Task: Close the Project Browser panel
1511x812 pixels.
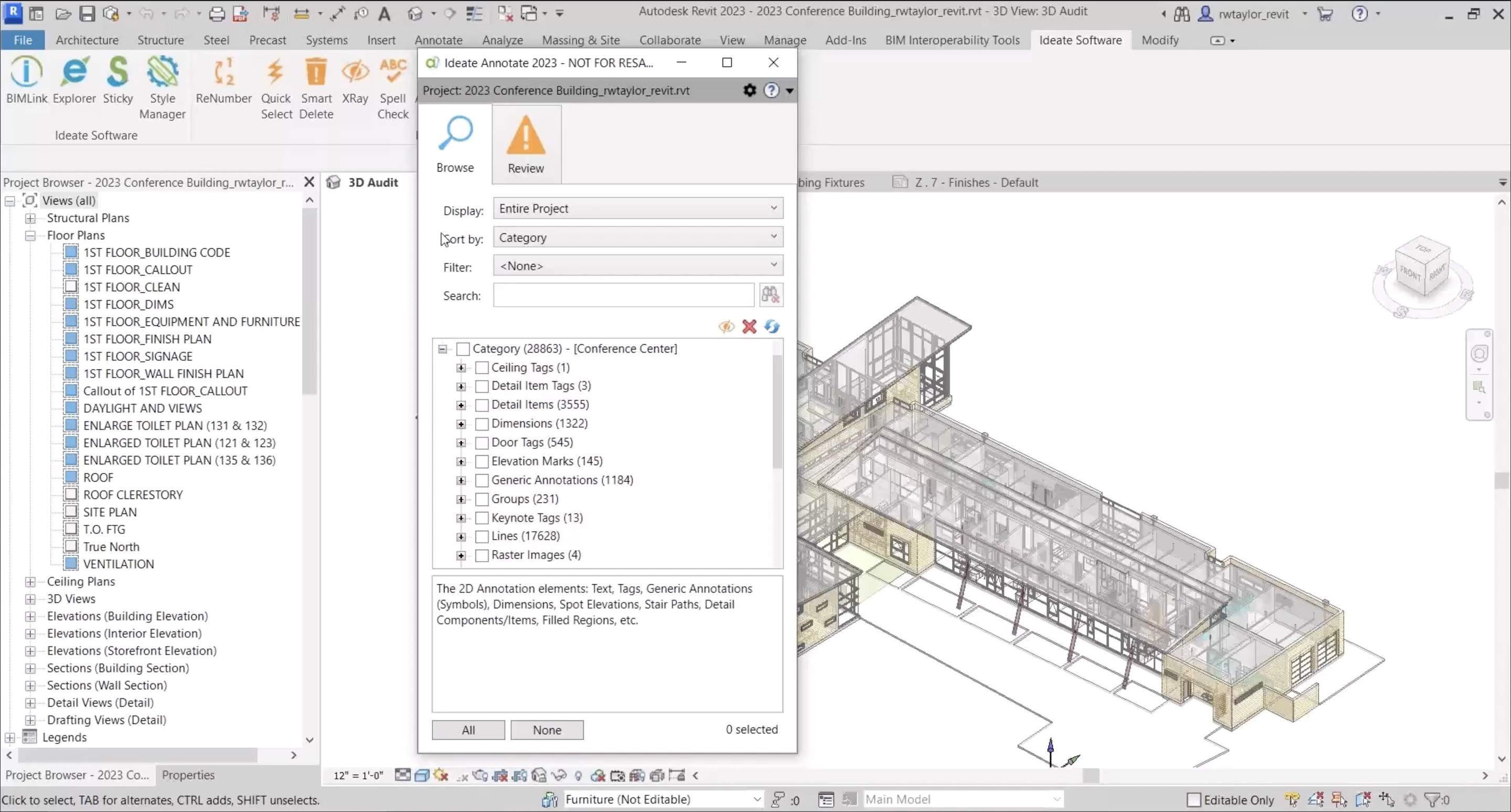Action: [309, 183]
